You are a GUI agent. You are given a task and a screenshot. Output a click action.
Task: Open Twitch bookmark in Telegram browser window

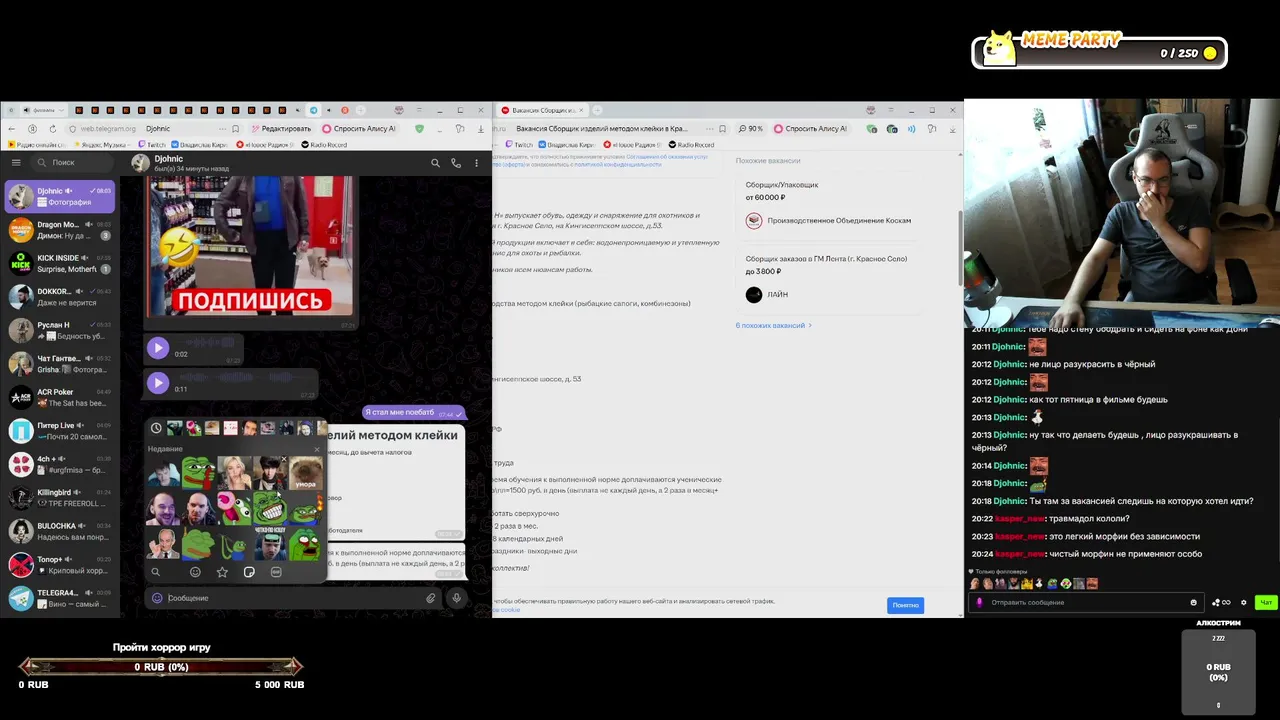(152, 145)
